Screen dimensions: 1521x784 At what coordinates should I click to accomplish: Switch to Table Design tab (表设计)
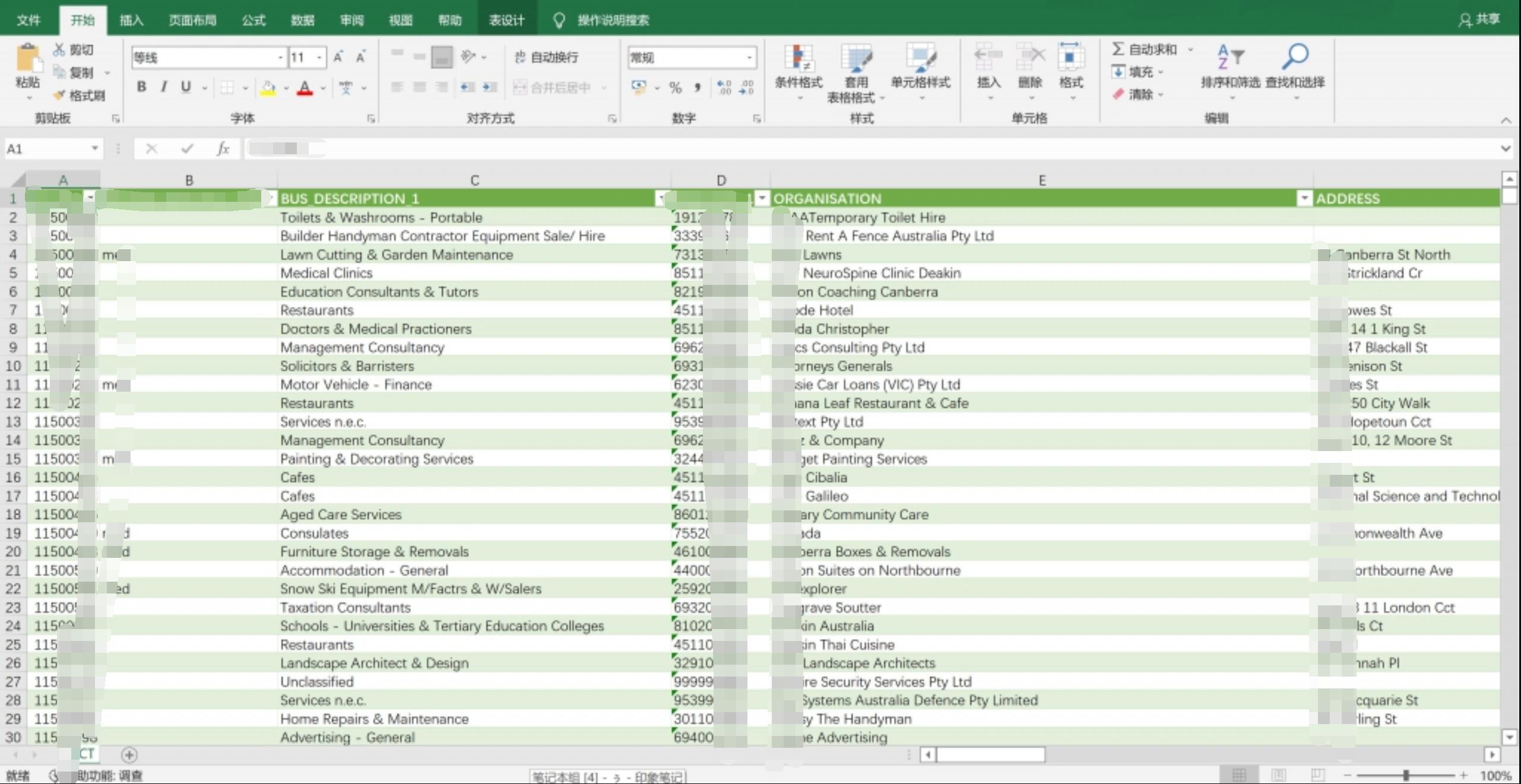pos(506,20)
